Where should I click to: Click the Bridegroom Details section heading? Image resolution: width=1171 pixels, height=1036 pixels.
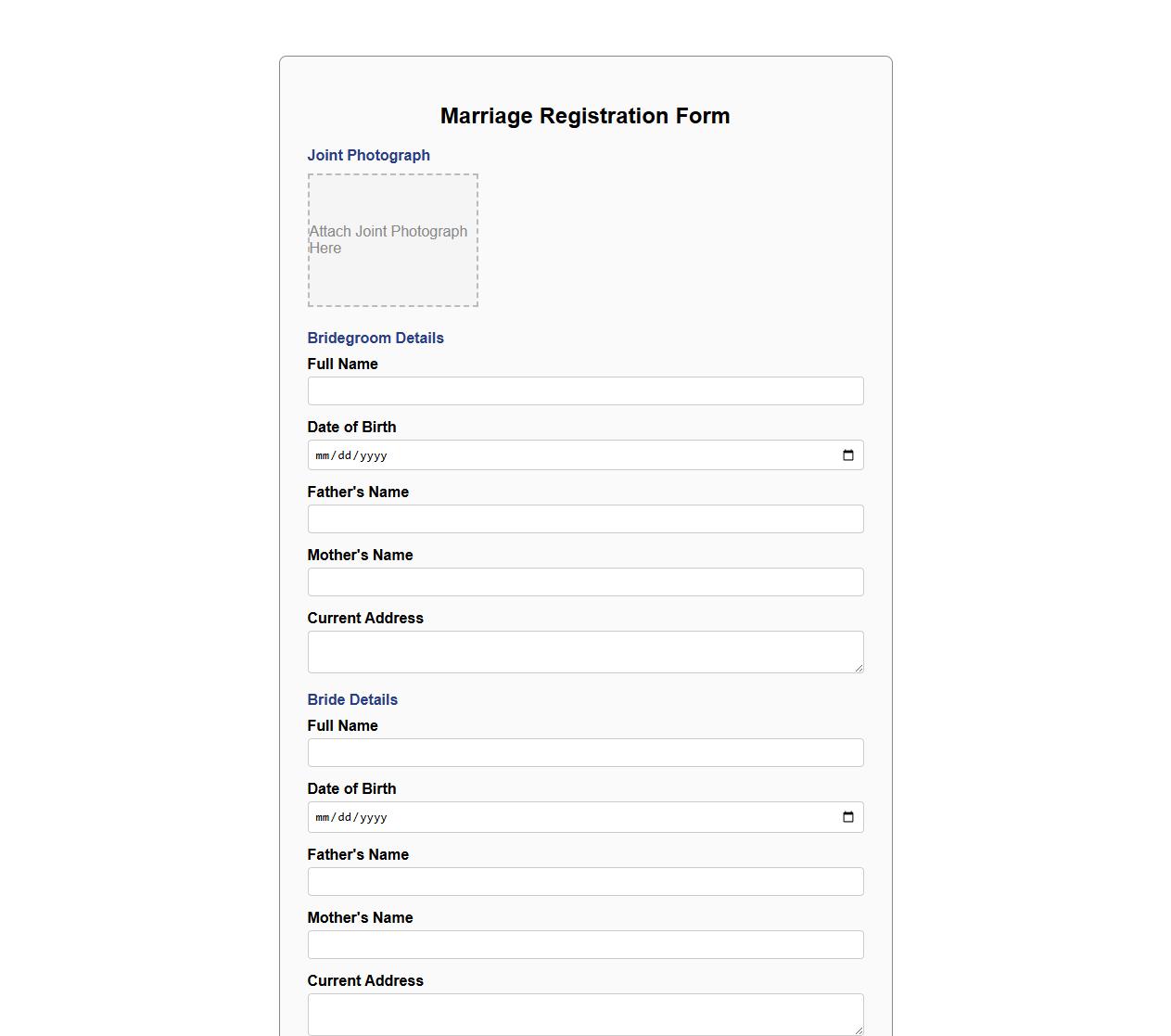(x=375, y=338)
